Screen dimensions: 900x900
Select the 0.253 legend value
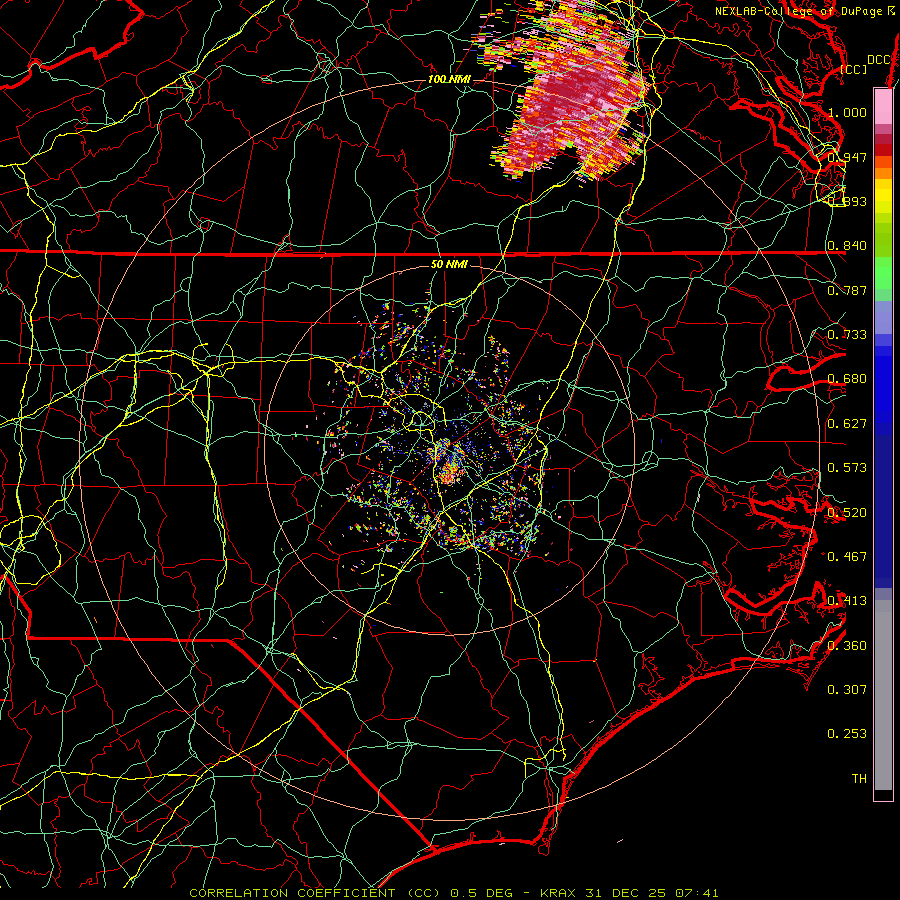pos(847,734)
